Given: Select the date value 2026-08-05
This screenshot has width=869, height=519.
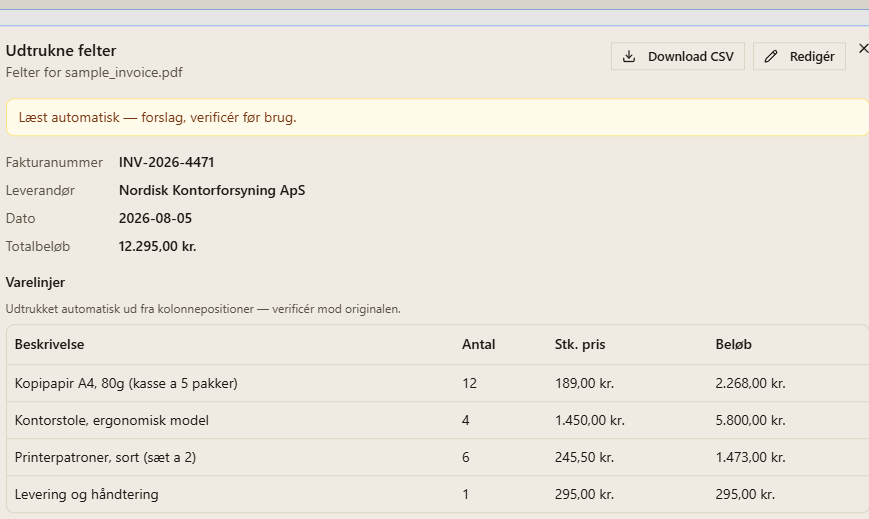Looking at the screenshot, I should (155, 218).
